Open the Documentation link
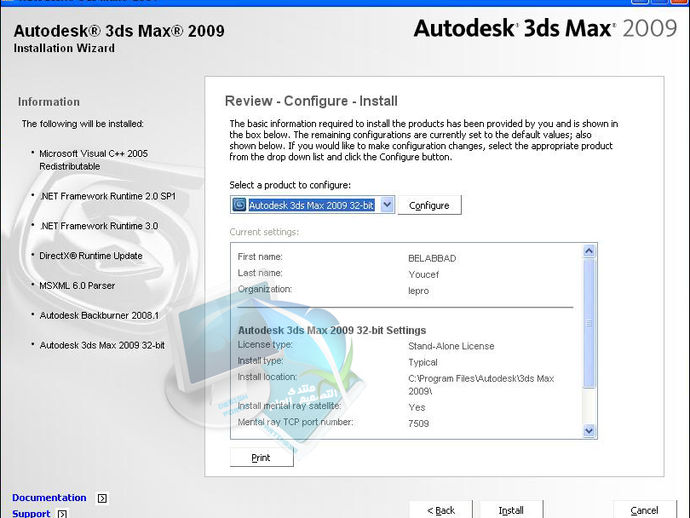This screenshot has width=690, height=518. (x=49, y=497)
